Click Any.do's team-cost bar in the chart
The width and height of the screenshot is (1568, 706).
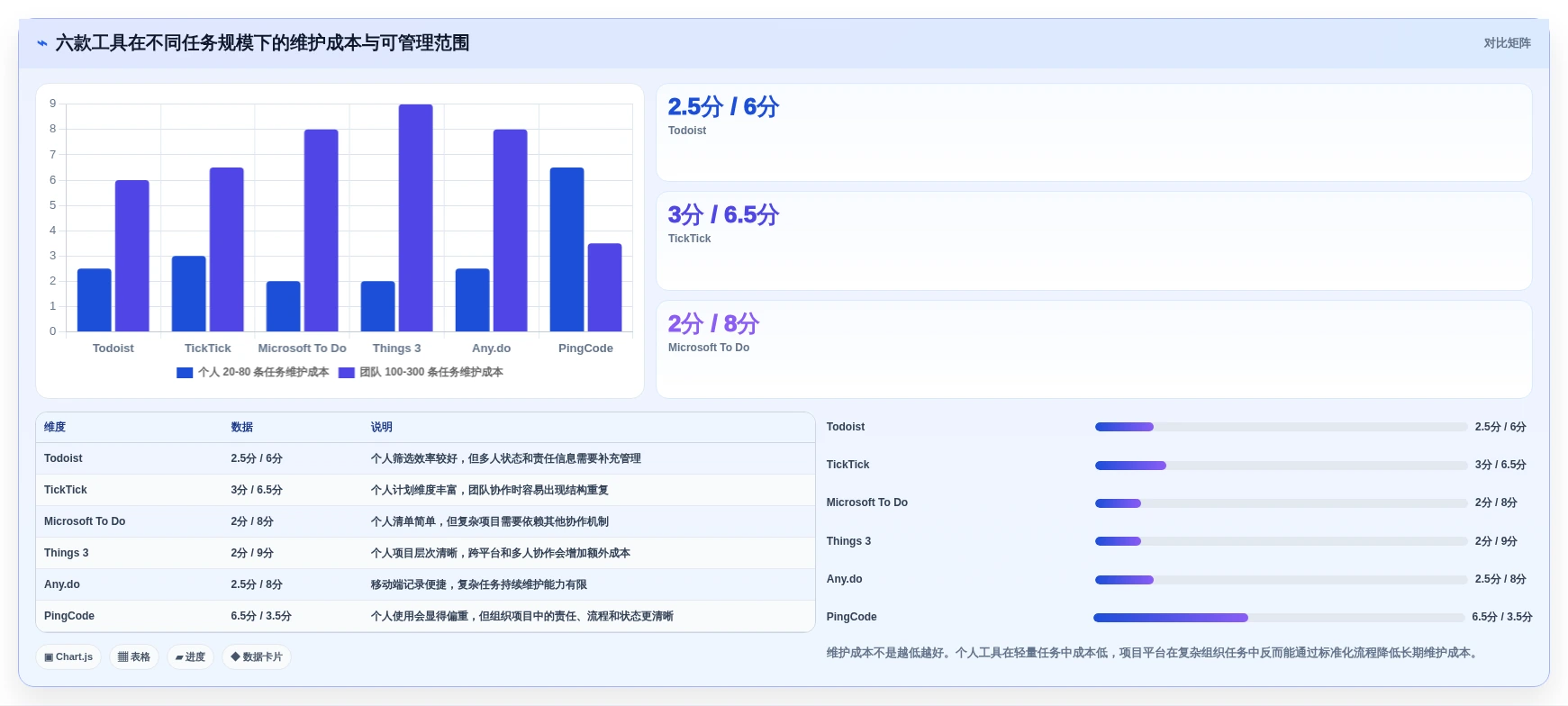point(511,231)
